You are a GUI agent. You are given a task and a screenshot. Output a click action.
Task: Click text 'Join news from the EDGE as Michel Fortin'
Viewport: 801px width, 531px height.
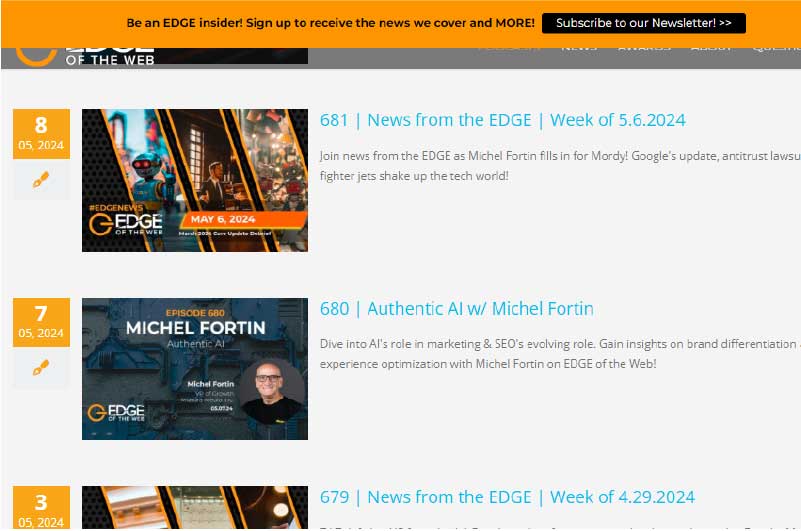click(x=428, y=156)
